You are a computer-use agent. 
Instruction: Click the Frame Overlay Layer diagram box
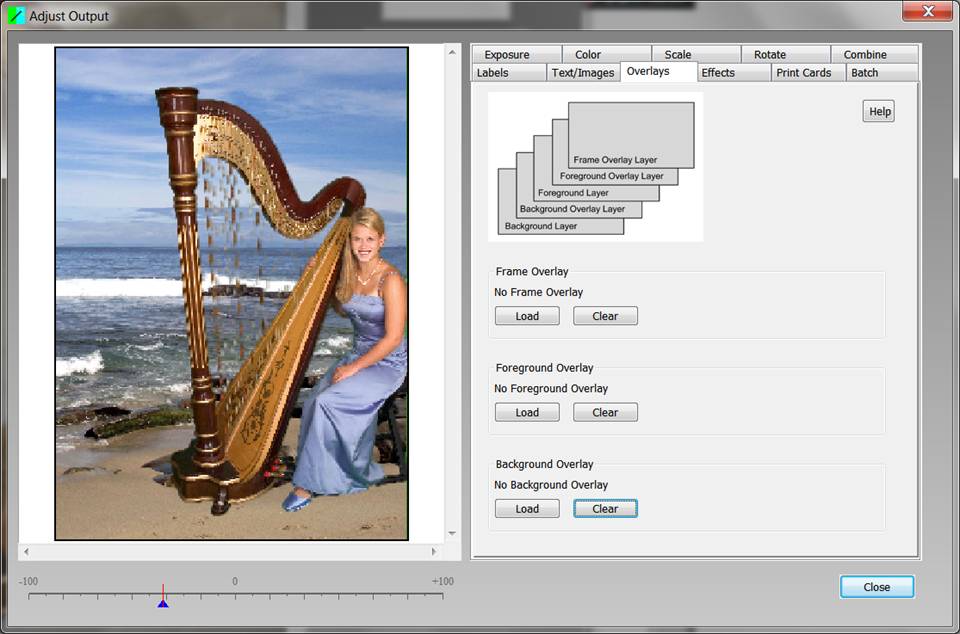(631, 135)
